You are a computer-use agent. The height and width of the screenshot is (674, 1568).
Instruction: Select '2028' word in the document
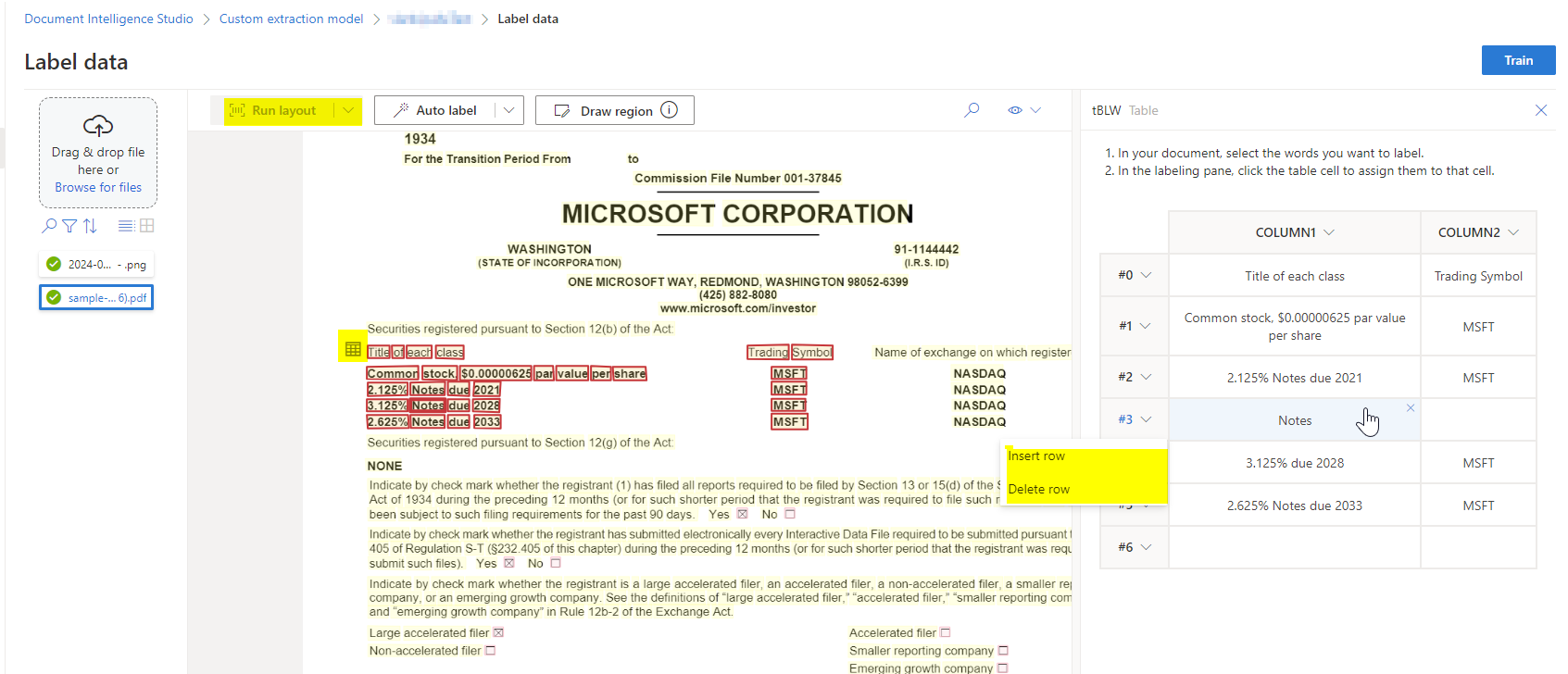(487, 406)
